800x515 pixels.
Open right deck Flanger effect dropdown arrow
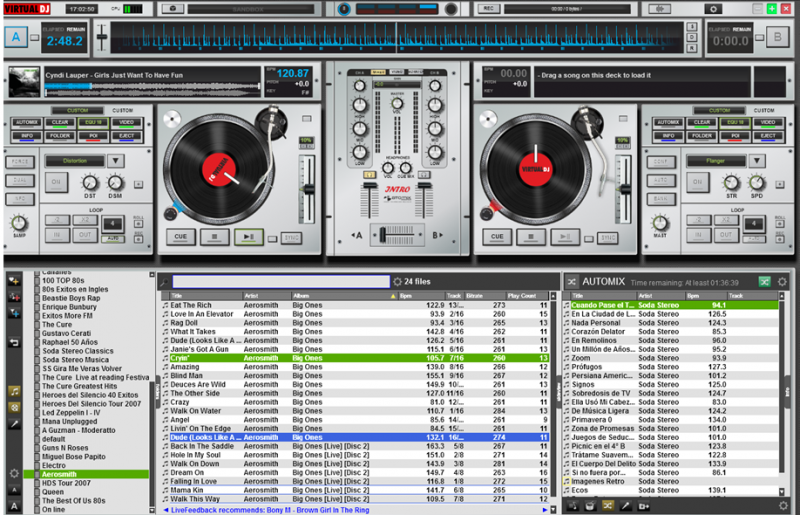[x=757, y=161]
